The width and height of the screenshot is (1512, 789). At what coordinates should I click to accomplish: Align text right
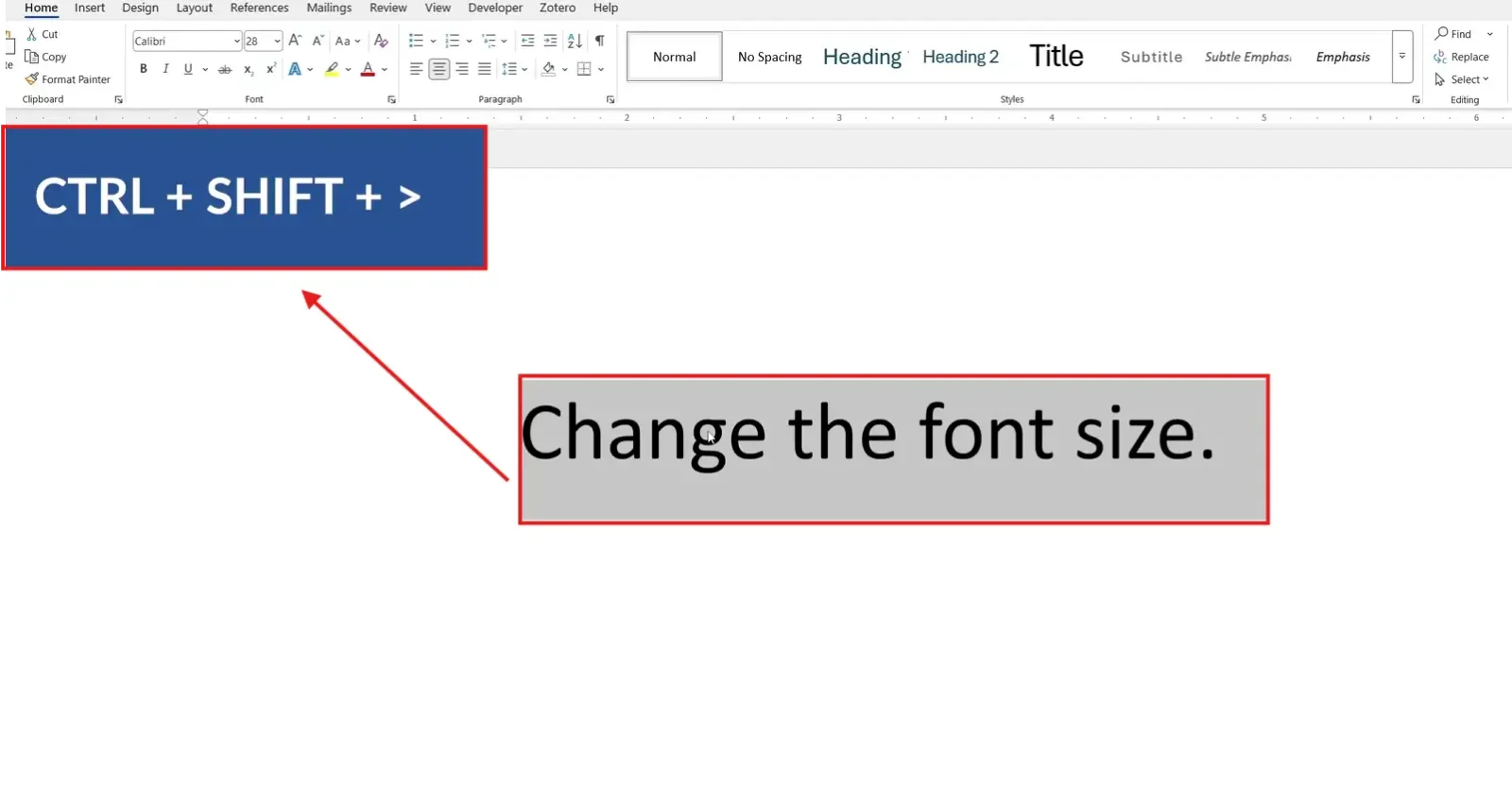coord(462,69)
